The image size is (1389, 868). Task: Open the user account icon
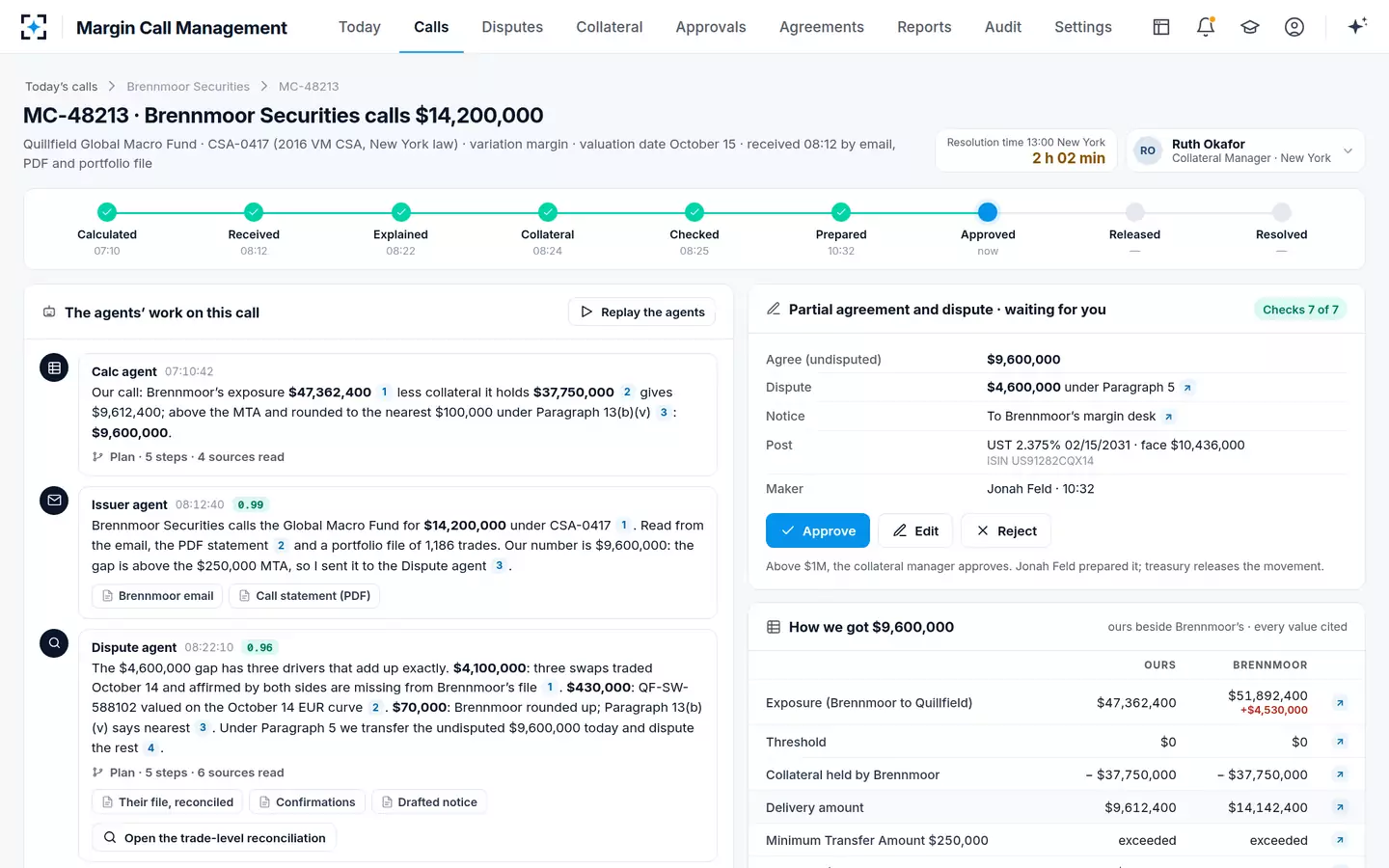1294,27
